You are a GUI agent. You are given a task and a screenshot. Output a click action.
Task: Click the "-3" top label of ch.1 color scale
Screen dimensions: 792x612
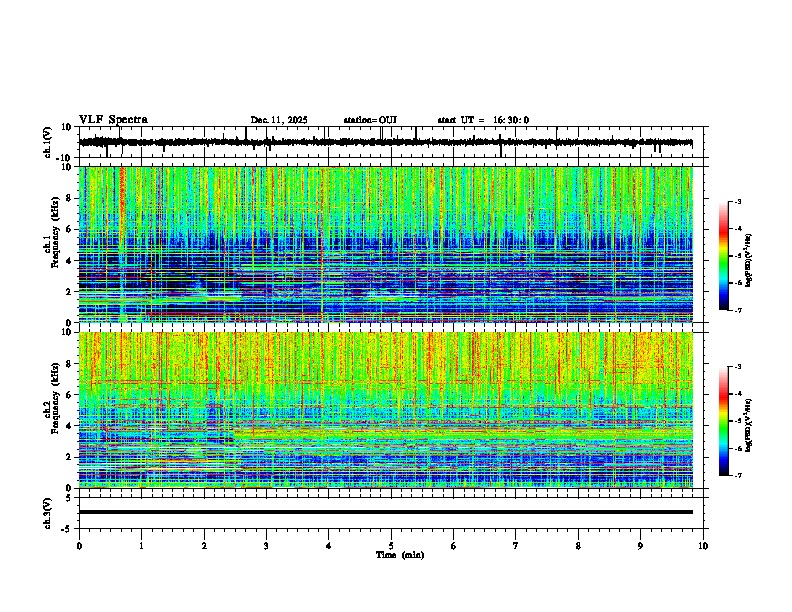[737, 201]
